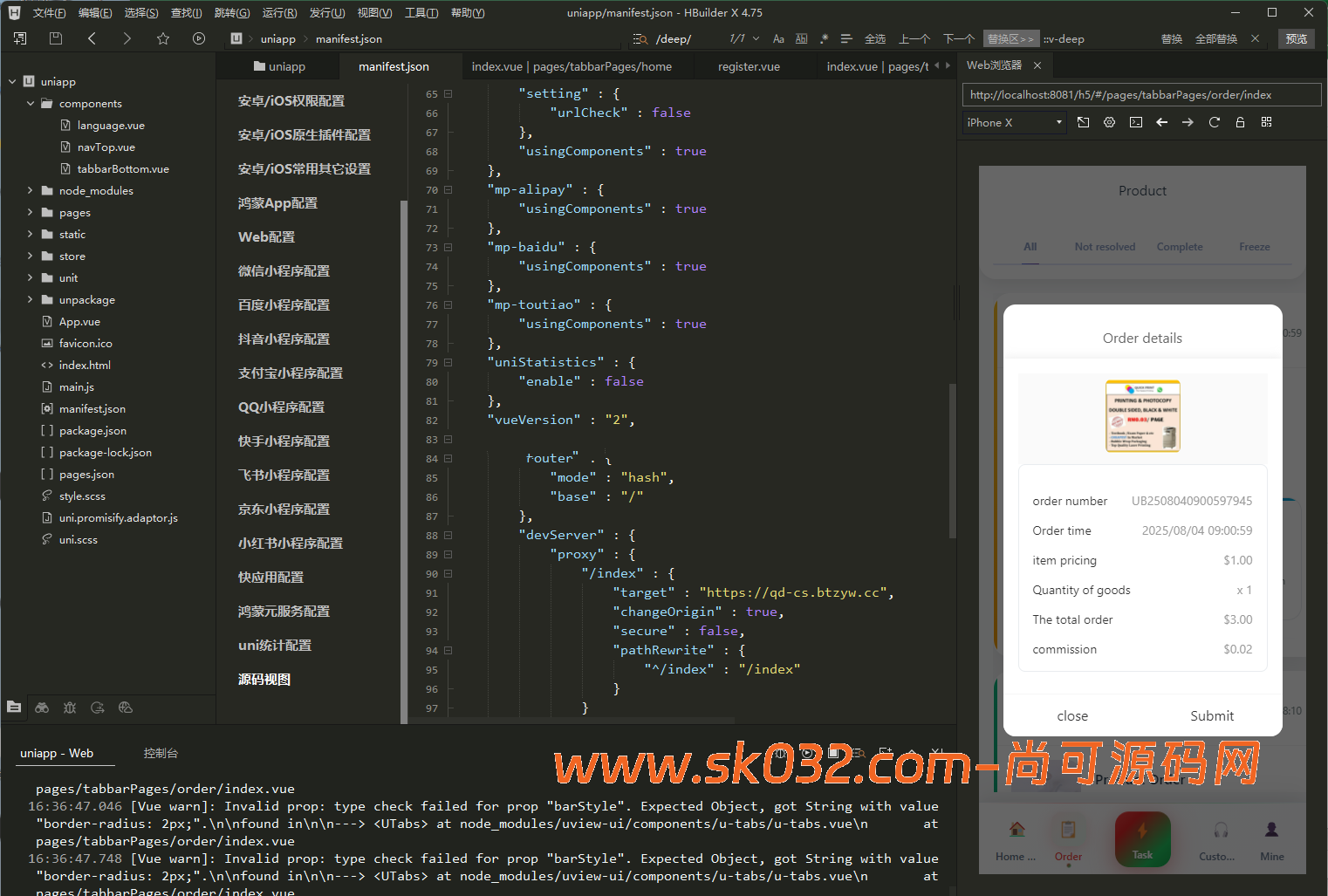The width and height of the screenshot is (1328, 896).
Task: Open the 运行(R) menu
Action: [x=279, y=13]
